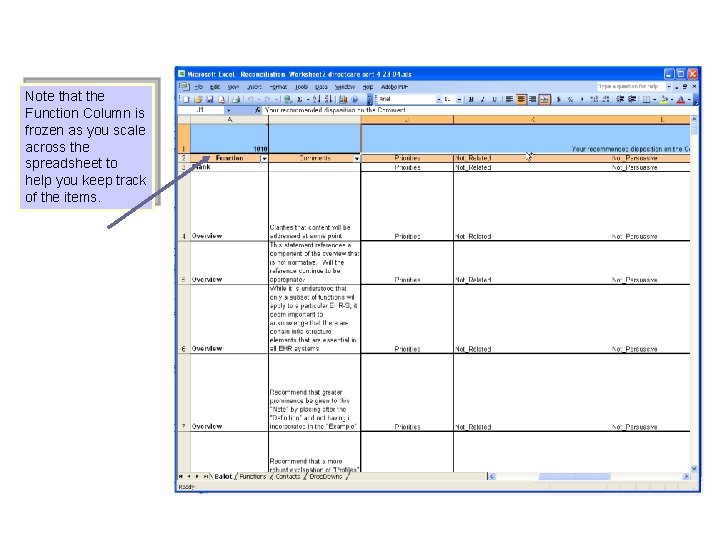Image resolution: width=720 pixels, height=540 pixels.
Task: Open the Borders dropdown arrow
Action: click(x=654, y=99)
